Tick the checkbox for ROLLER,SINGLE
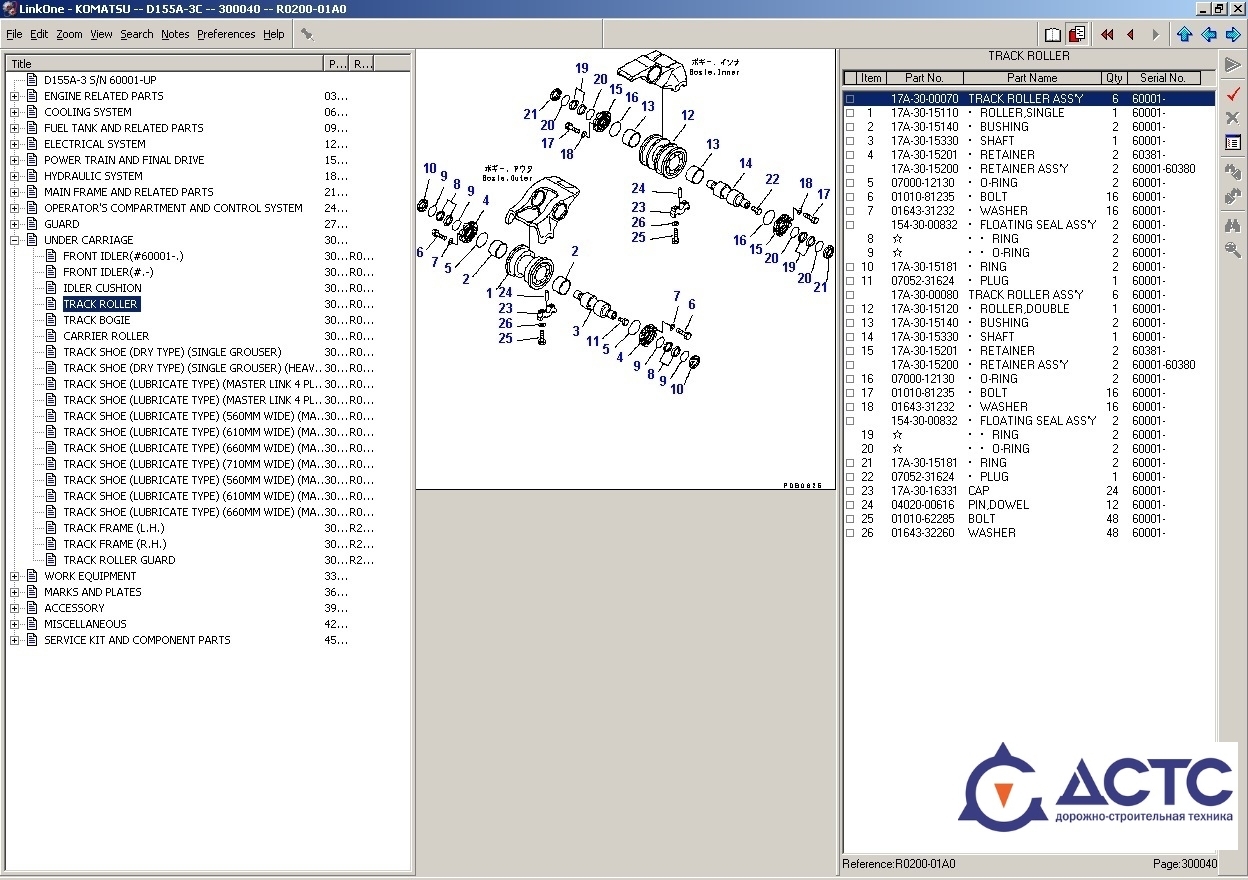 pyautogui.click(x=850, y=113)
